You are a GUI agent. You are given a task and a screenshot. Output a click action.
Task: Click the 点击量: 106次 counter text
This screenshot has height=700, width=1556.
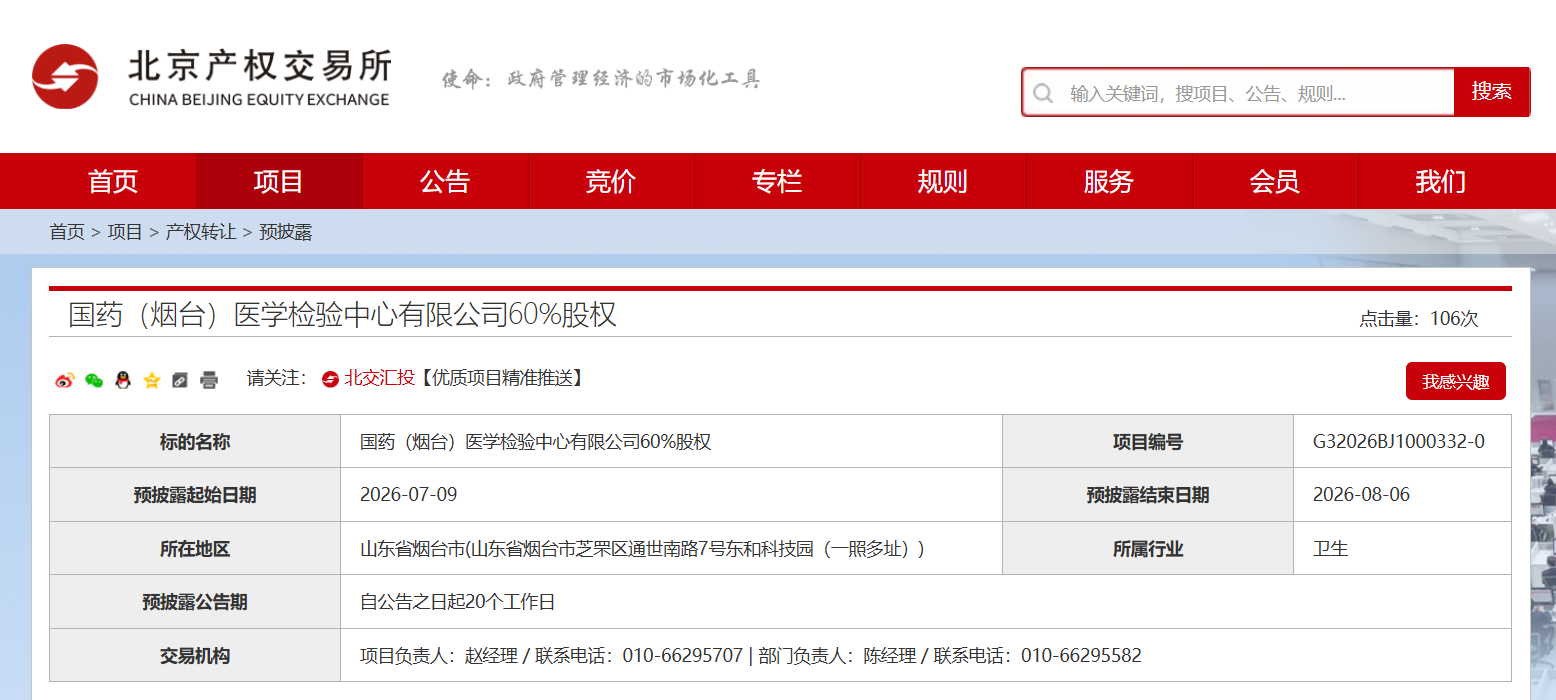click(x=1418, y=319)
